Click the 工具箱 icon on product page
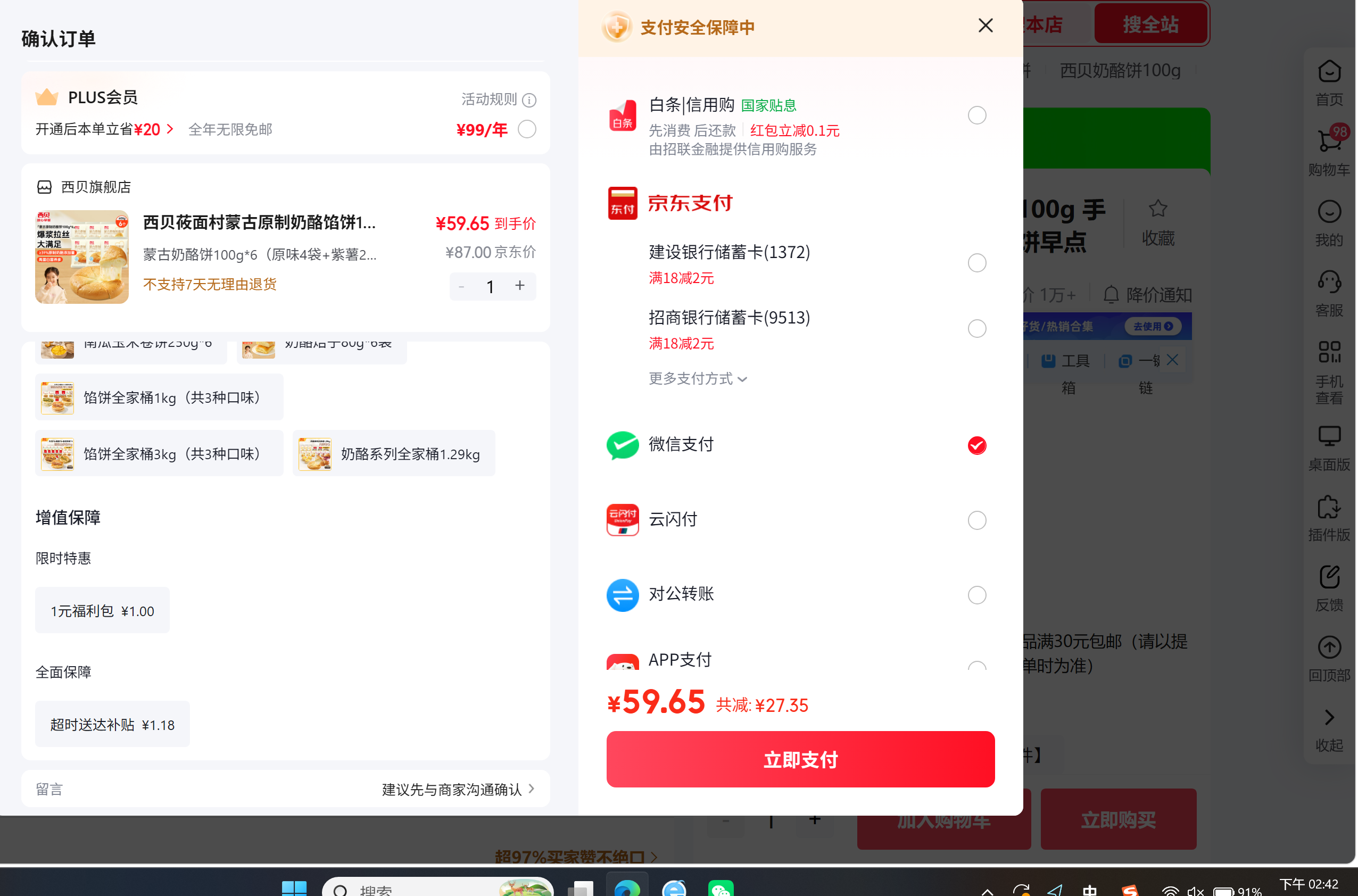Viewport: 1358px width, 896px height. pos(1048,361)
